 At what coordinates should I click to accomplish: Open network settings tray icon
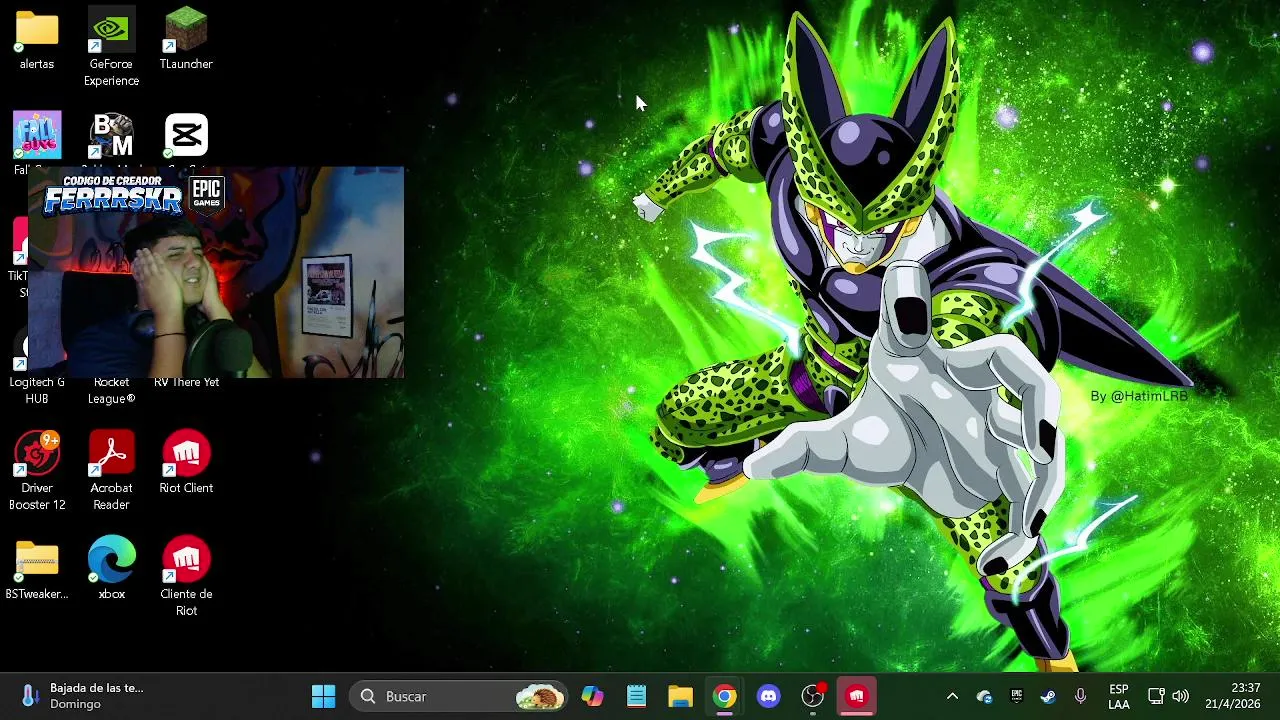pyautogui.click(x=1156, y=696)
